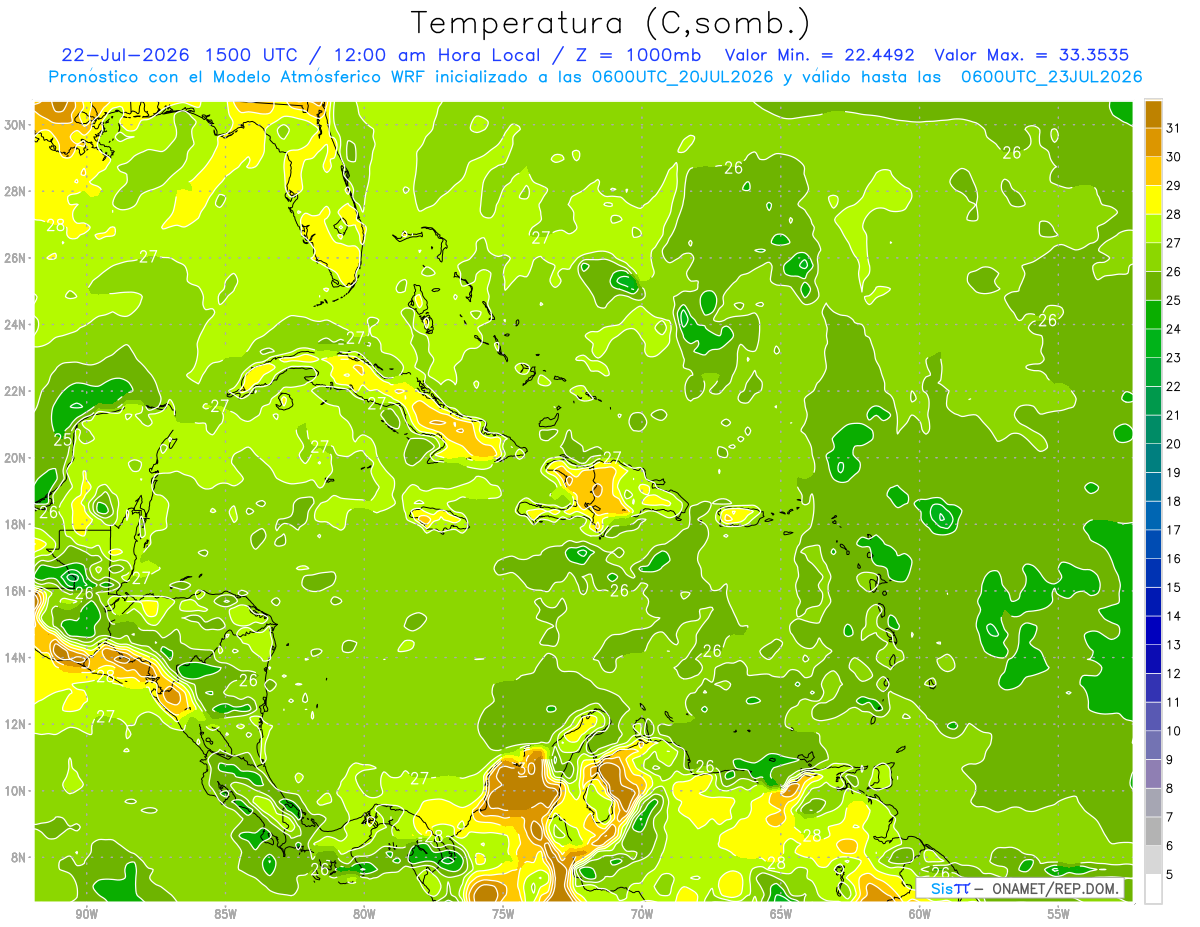
Task: Click the legend value 9
Action: click(x=1171, y=760)
